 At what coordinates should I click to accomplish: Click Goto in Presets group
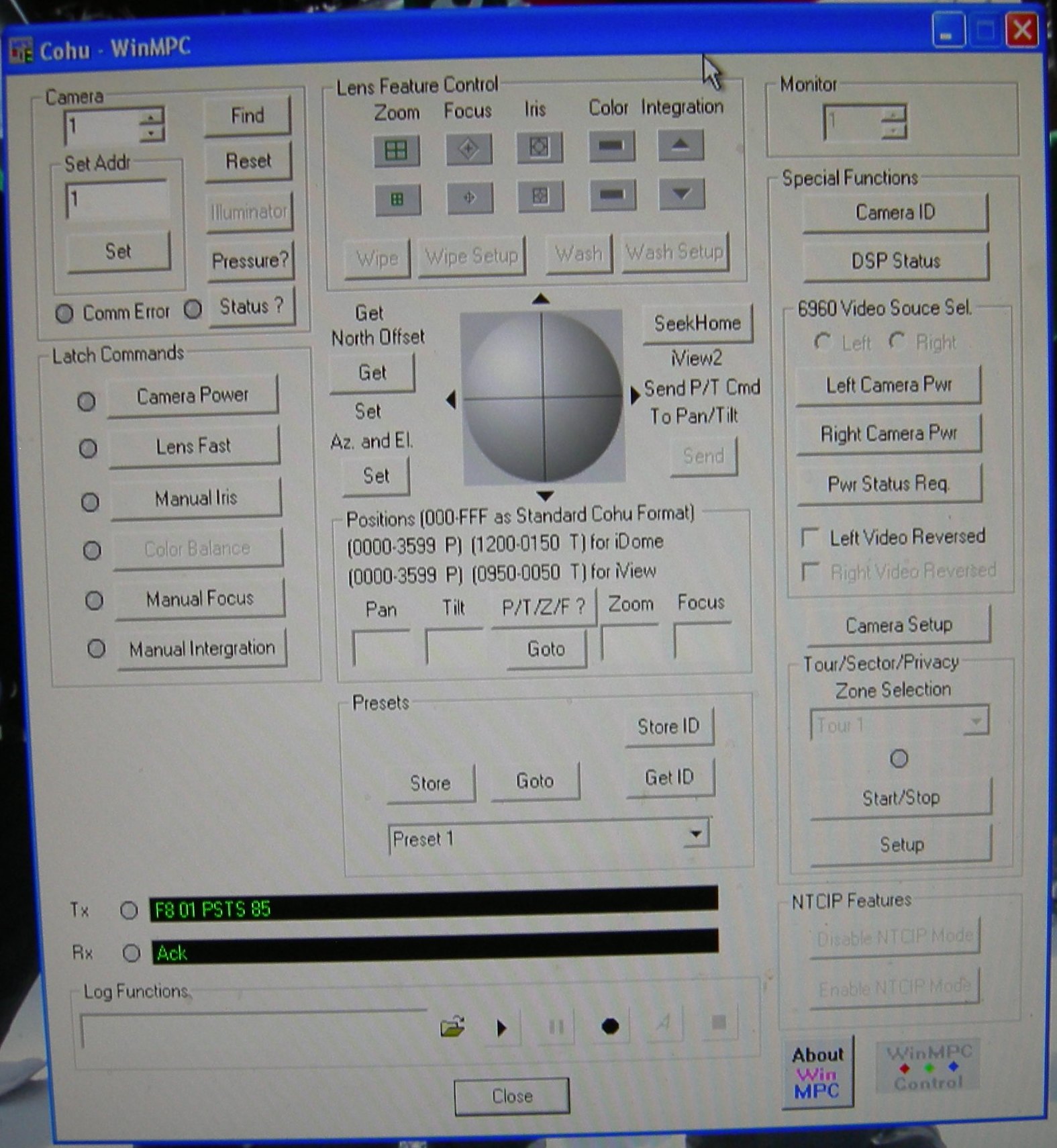pos(535,781)
